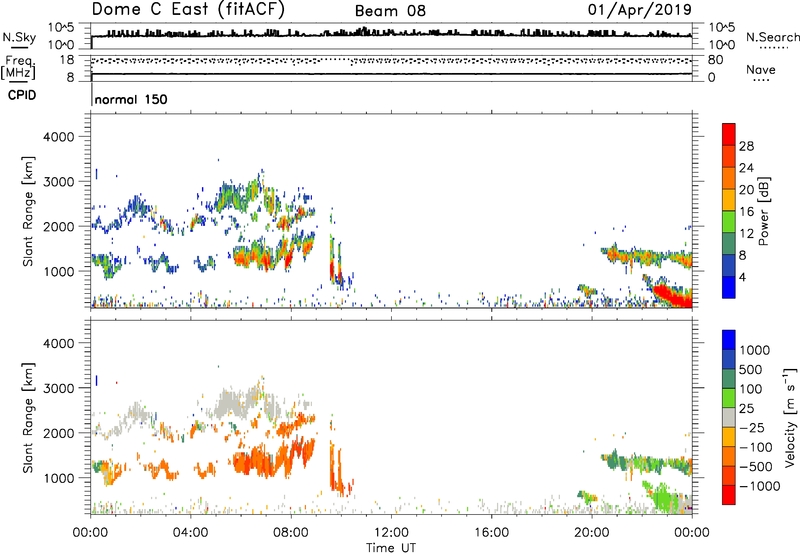Image resolution: width=800 pixels, height=554 pixels.
Task: Click the '3000' tick on velocity panel
Action: [x=59, y=388]
